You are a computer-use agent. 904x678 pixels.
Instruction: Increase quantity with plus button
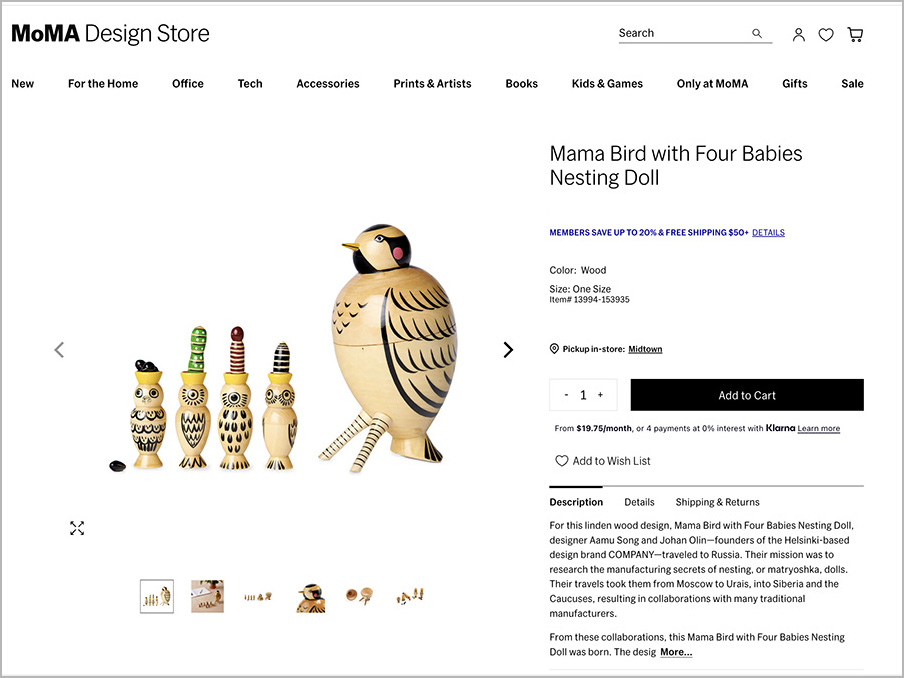click(x=600, y=395)
